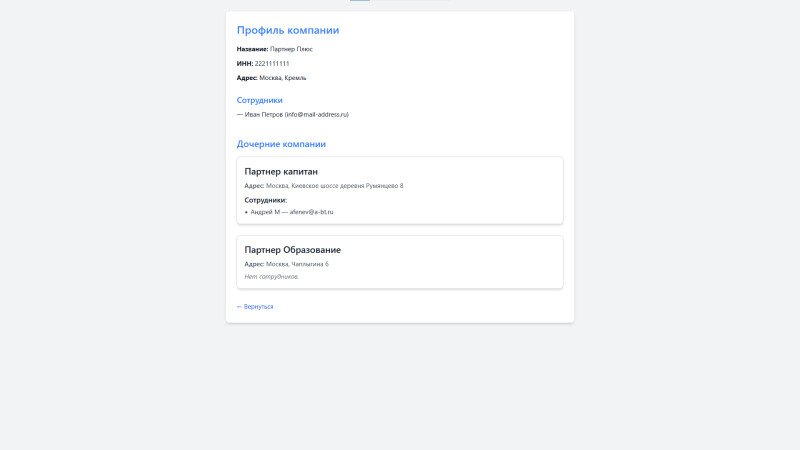
Task: Click the "← Вернуться" back link
Action: [x=255, y=307]
